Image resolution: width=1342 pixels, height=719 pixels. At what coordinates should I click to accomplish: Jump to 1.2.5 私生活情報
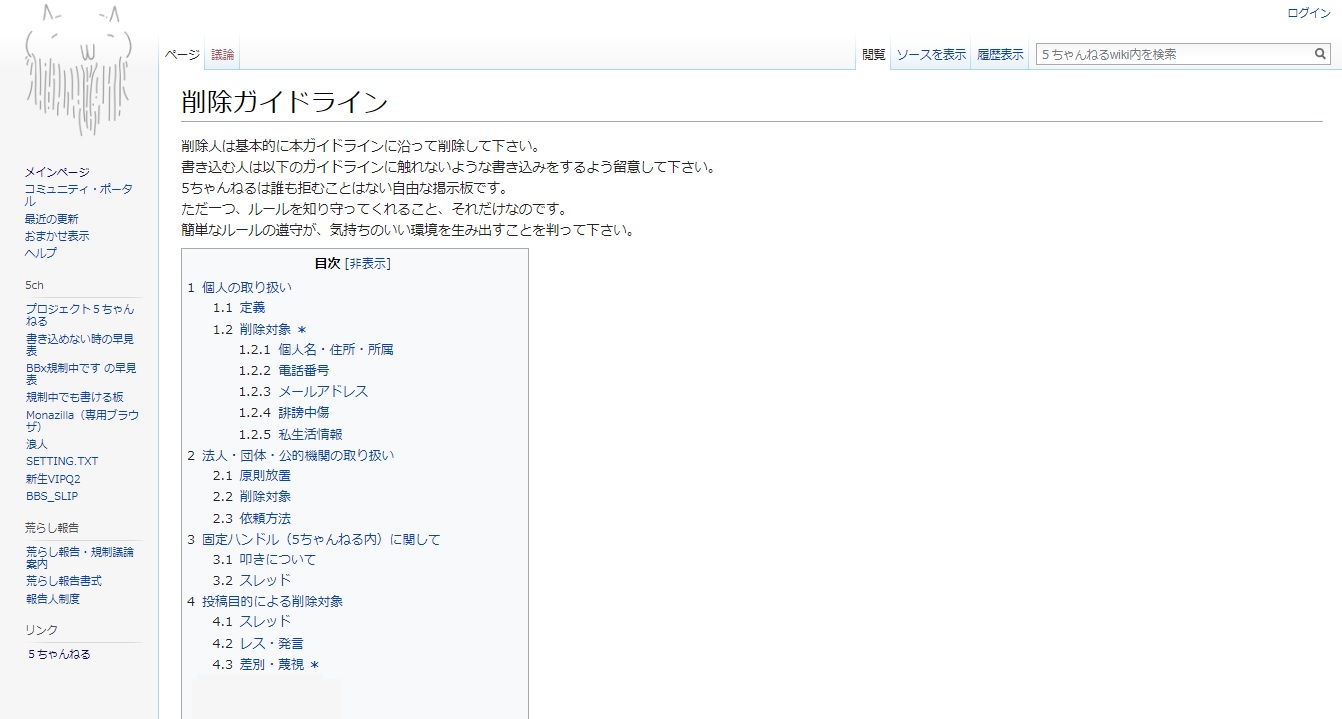[291, 435]
